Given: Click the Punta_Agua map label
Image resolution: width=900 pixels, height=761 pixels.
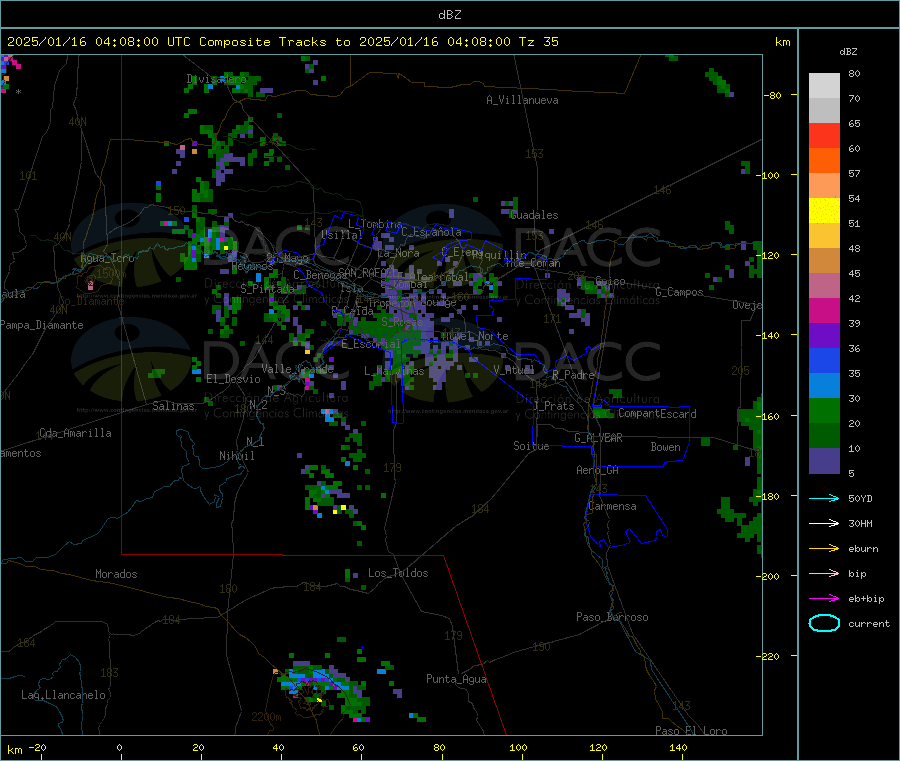Looking at the screenshot, I should point(456,679).
